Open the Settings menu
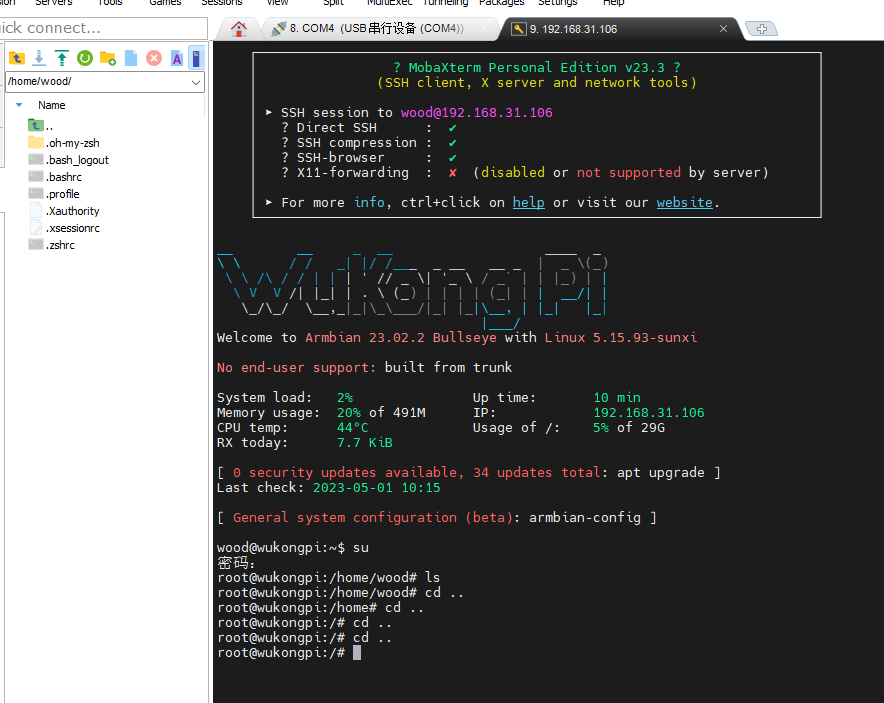The width and height of the screenshot is (884, 703). (x=558, y=3)
